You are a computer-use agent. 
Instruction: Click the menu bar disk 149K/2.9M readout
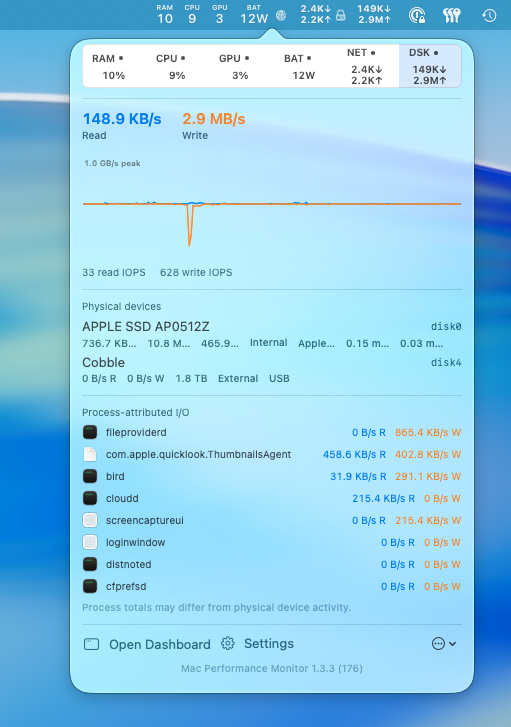pos(374,14)
